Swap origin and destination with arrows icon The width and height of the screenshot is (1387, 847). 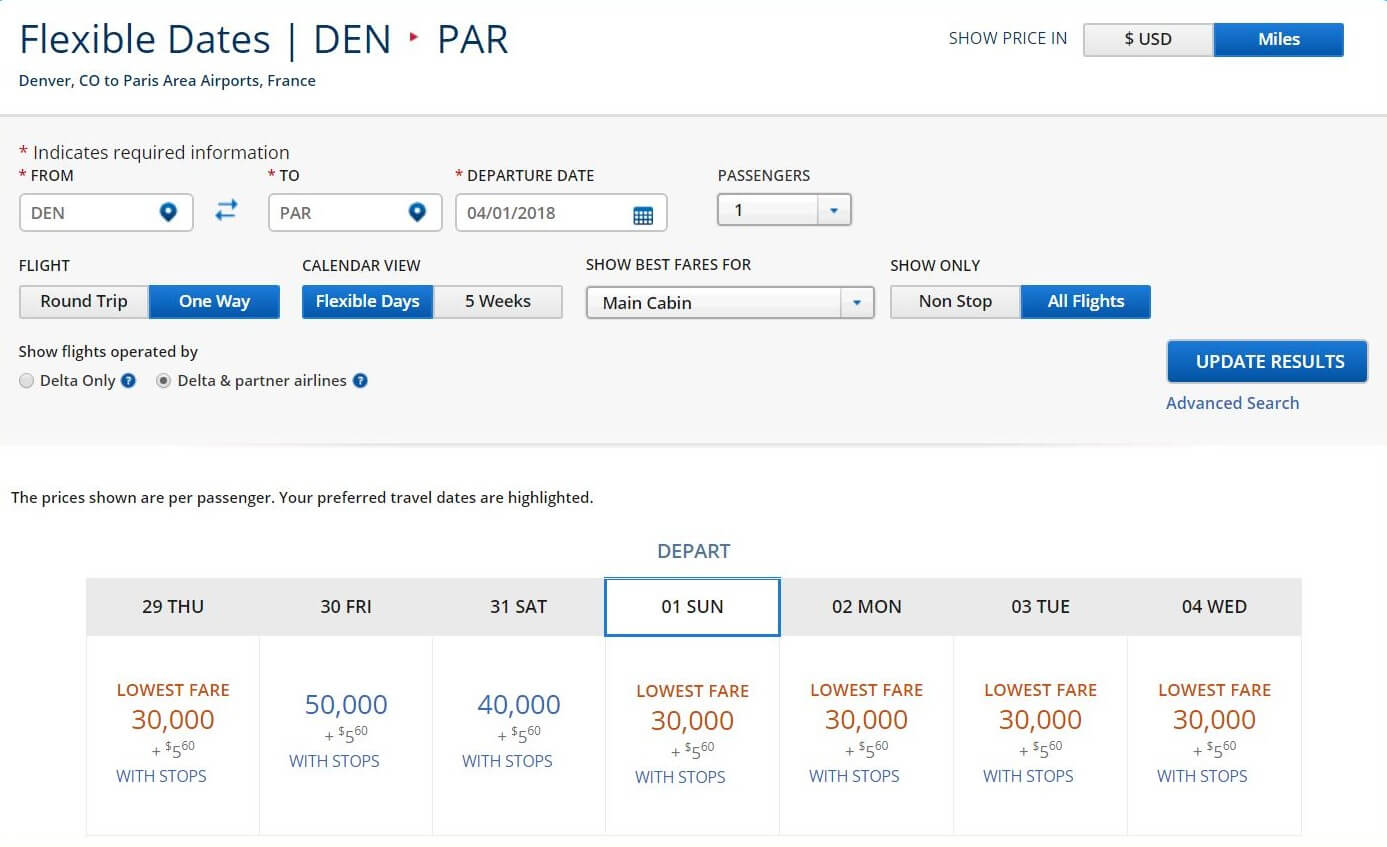pyautogui.click(x=227, y=210)
